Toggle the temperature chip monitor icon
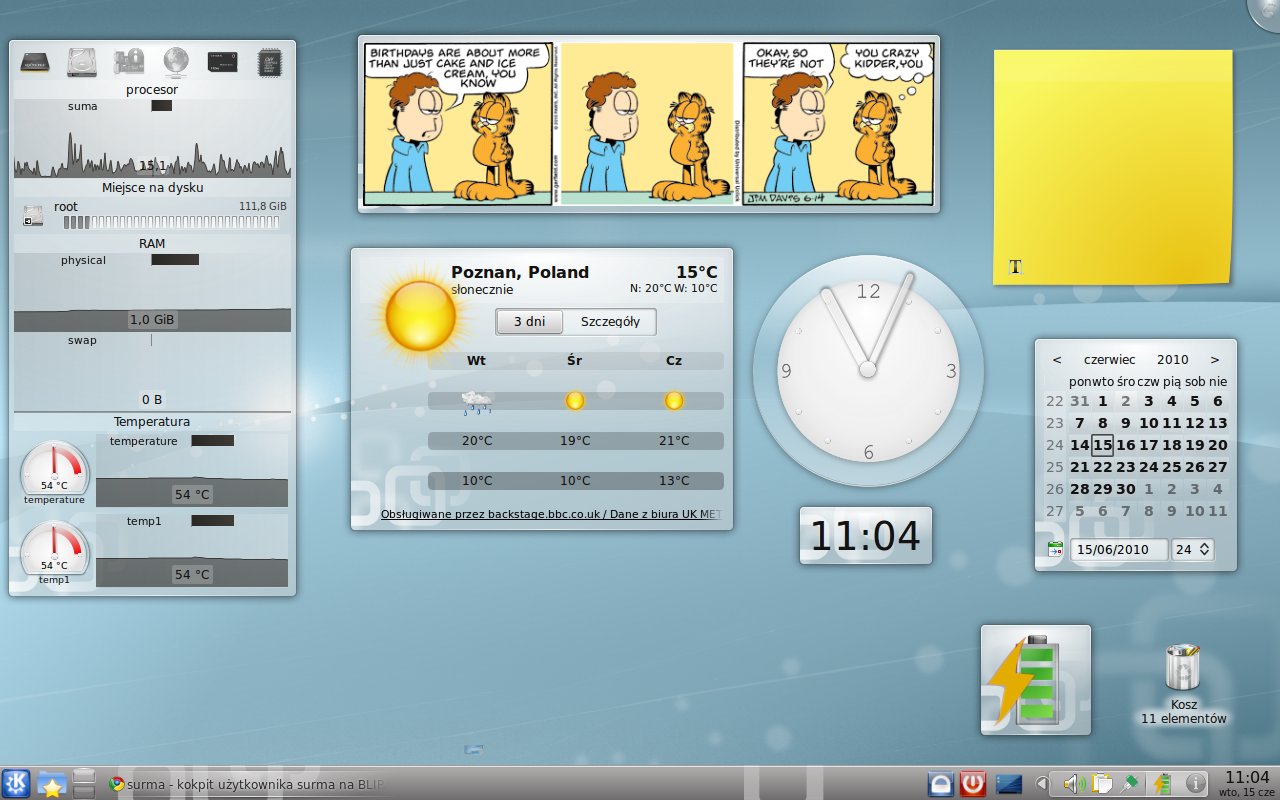 [x=269, y=62]
